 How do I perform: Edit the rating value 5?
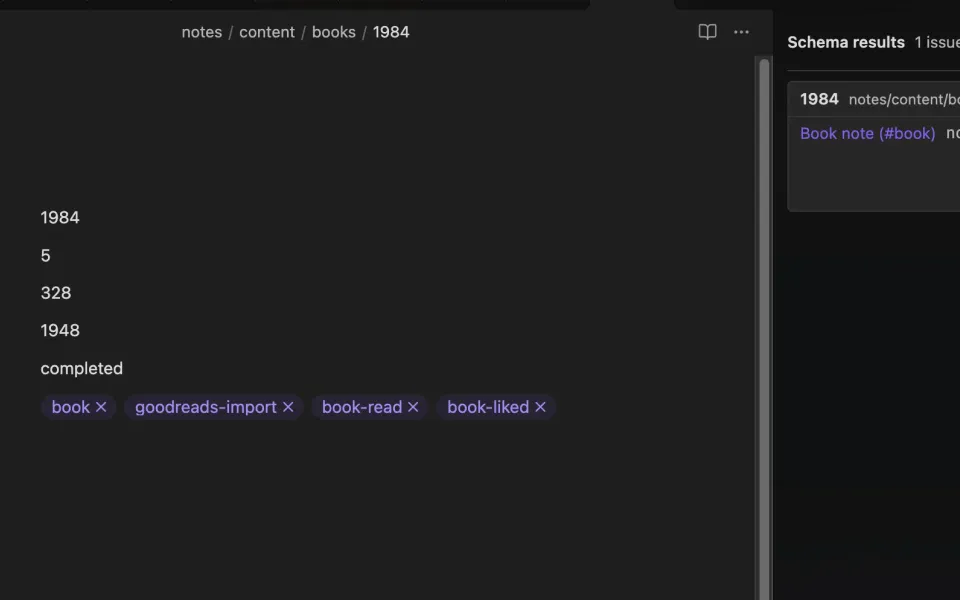pyautogui.click(x=45, y=256)
